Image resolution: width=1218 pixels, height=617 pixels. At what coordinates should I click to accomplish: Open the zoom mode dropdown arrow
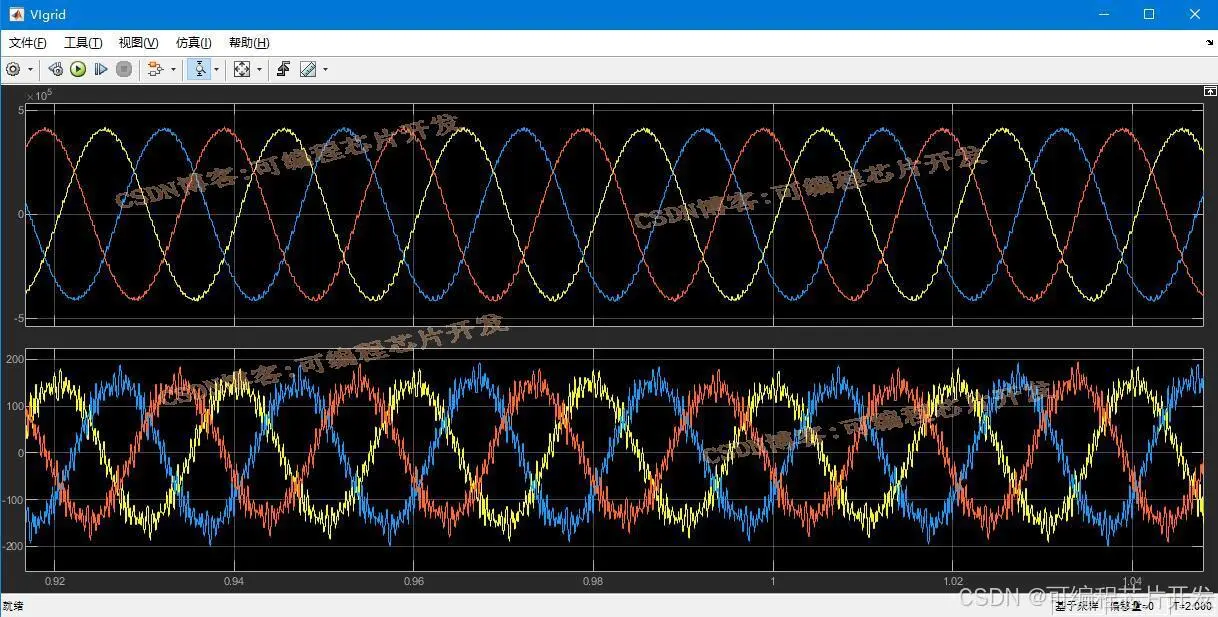pyautogui.click(x=216, y=69)
